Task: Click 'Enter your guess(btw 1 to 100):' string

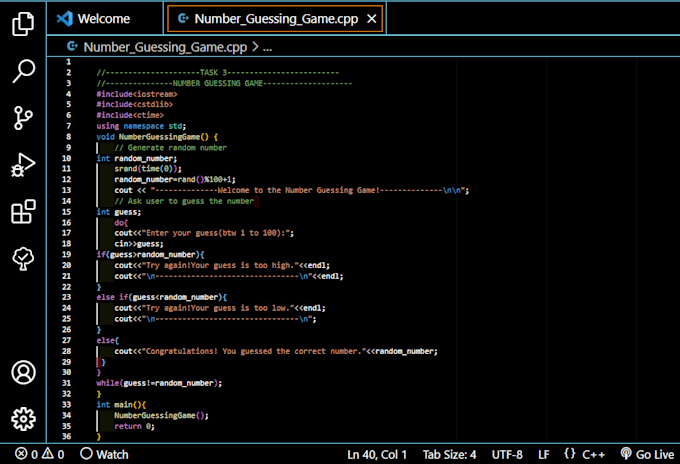Action: pos(216,233)
